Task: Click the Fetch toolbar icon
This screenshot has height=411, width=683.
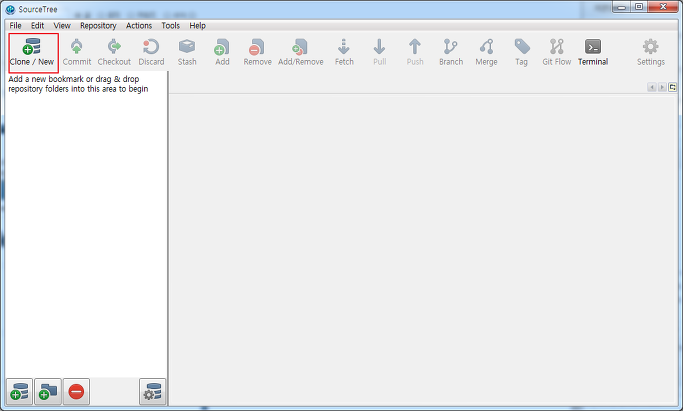Action: 344,47
